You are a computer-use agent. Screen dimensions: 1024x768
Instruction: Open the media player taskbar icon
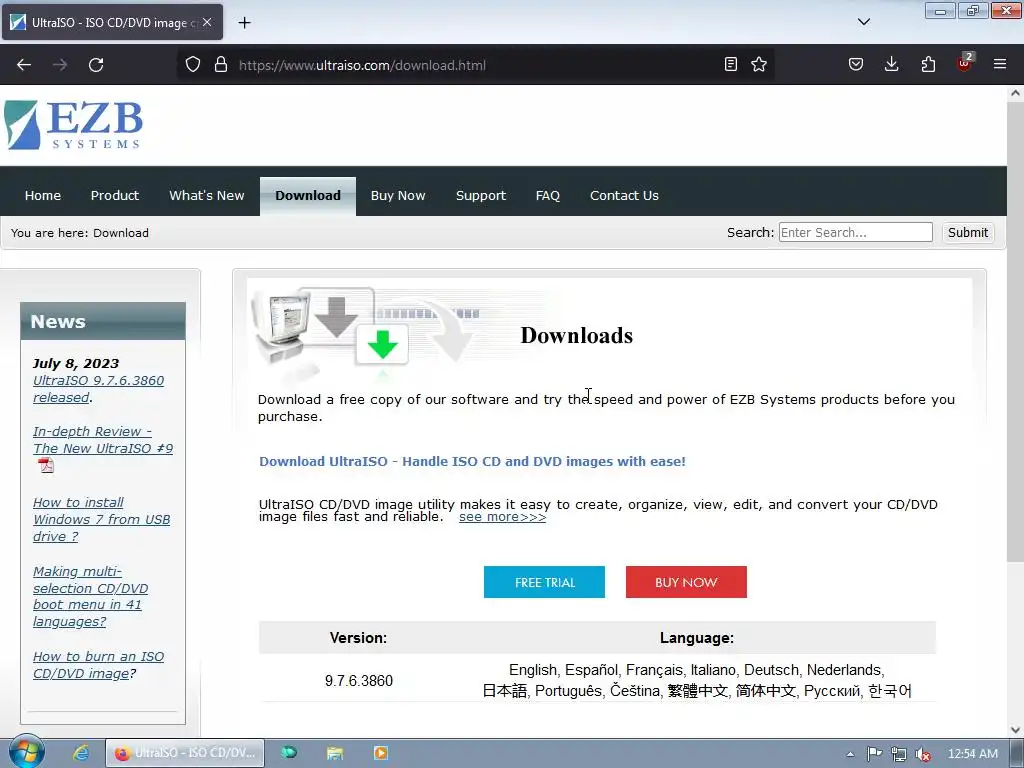381,753
